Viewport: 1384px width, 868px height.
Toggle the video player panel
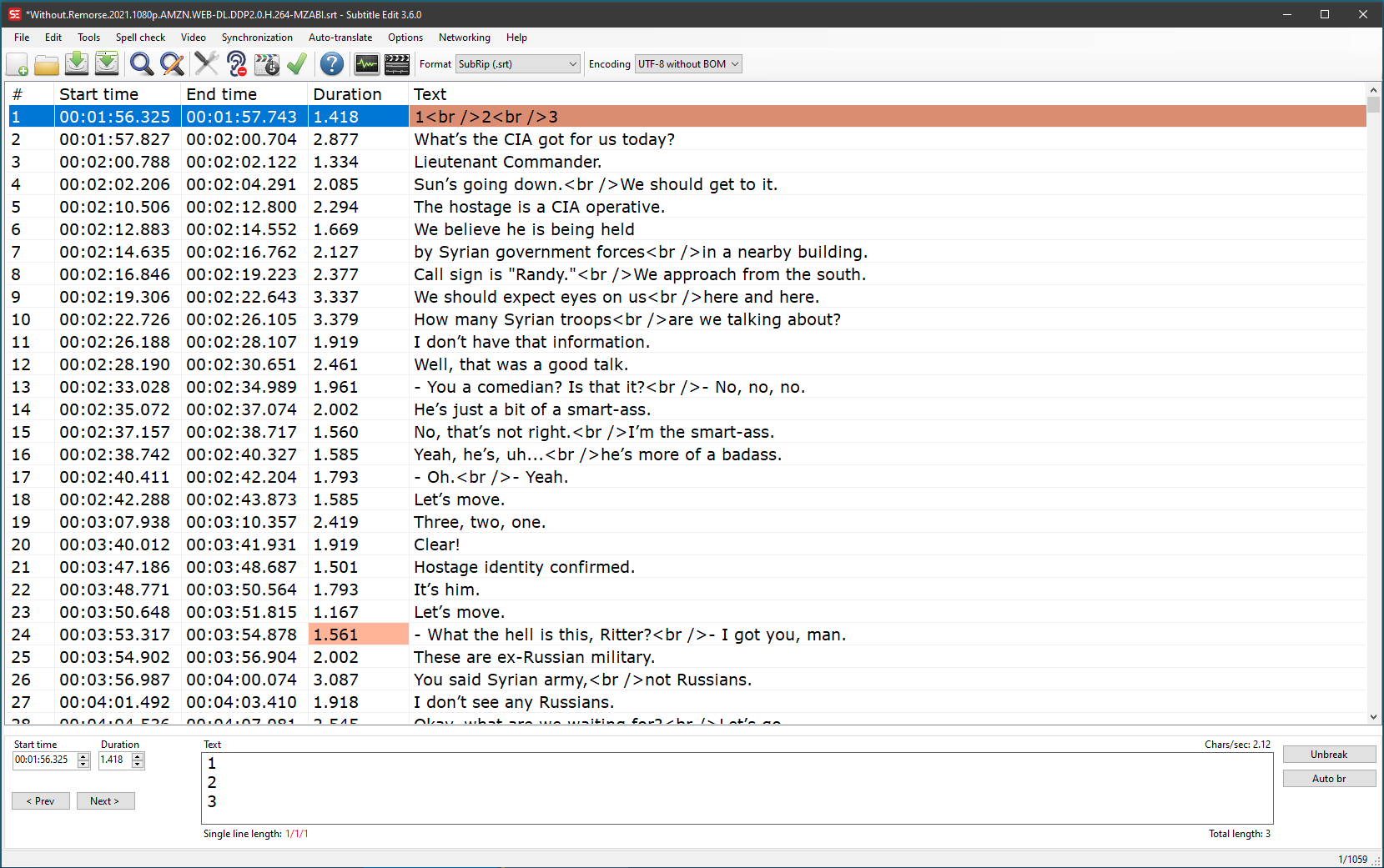coord(396,63)
